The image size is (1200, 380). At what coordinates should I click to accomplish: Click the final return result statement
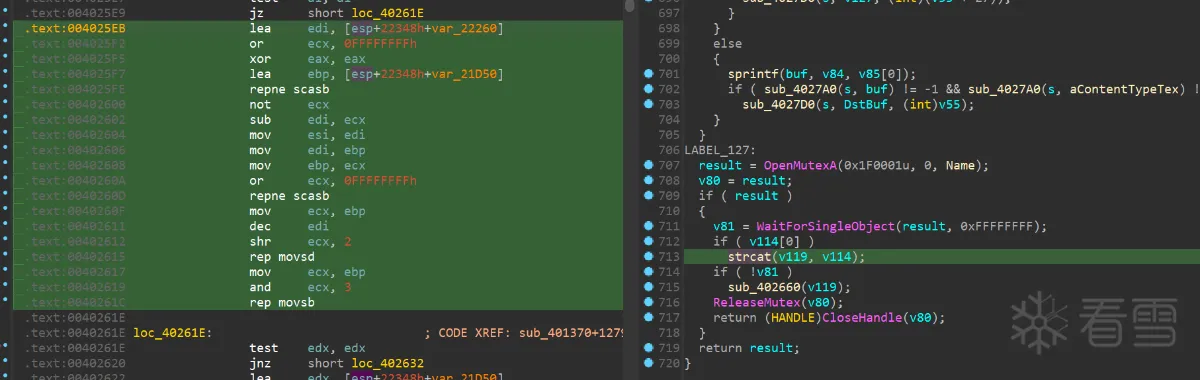pos(749,348)
